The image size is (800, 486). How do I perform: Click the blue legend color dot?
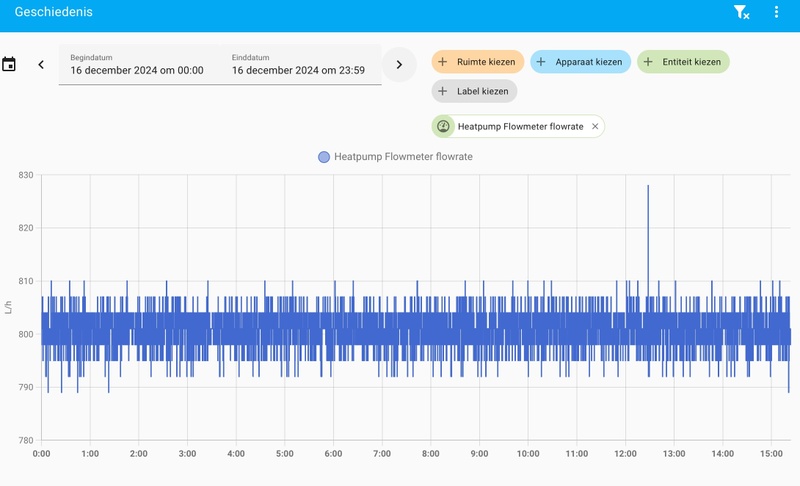point(323,157)
